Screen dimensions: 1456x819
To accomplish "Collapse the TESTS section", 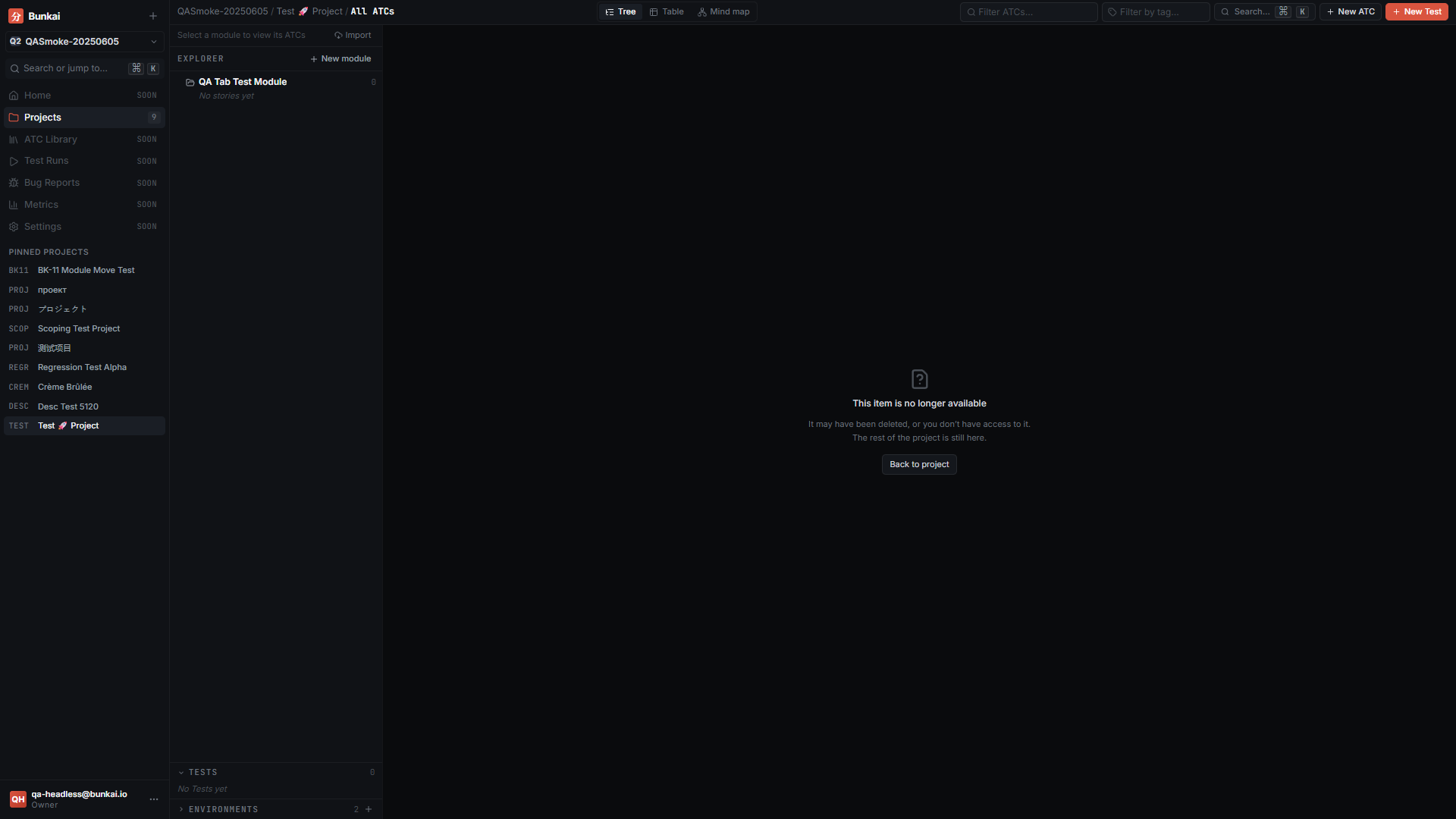I will click(181, 772).
